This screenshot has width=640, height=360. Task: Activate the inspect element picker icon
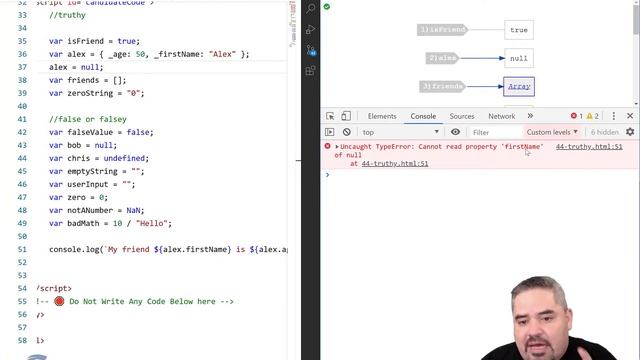pyautogui.click(x=330, y=116)
